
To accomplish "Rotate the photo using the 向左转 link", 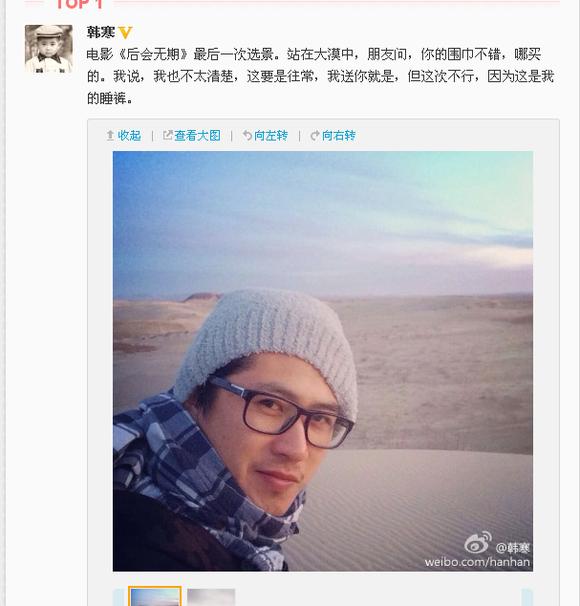I will click(271, 136).
